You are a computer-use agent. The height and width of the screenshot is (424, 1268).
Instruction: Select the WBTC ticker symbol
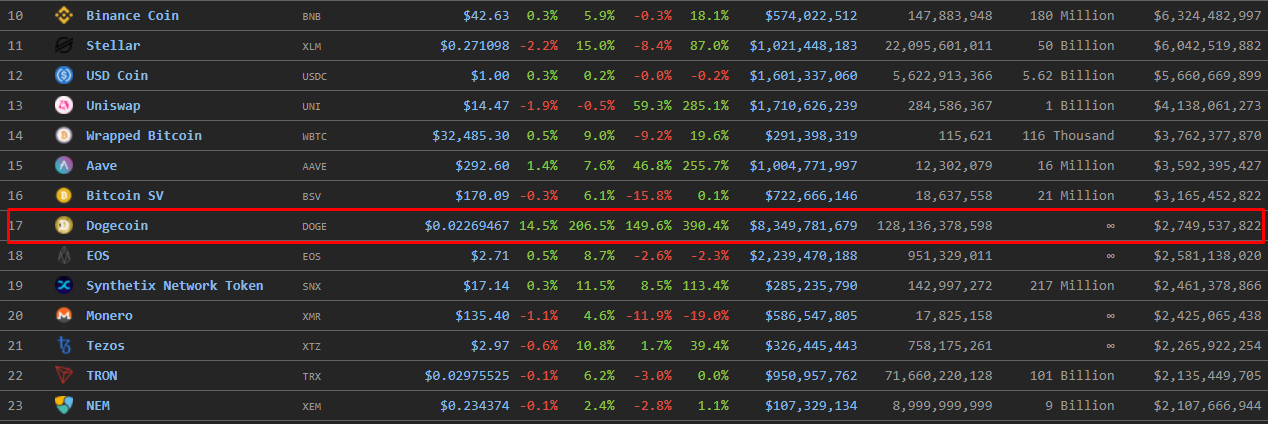[x=314, y=137]
